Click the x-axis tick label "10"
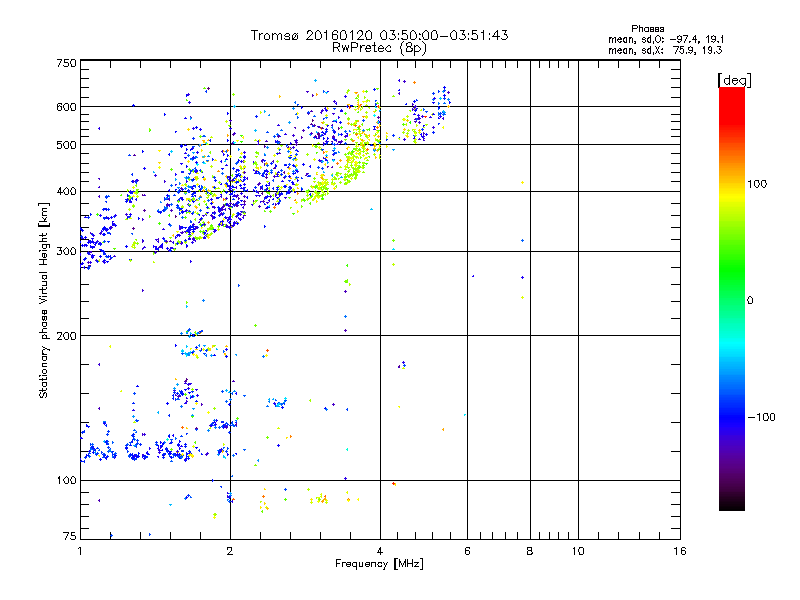Viewport: 800px width, 600px height. point(578,551)
